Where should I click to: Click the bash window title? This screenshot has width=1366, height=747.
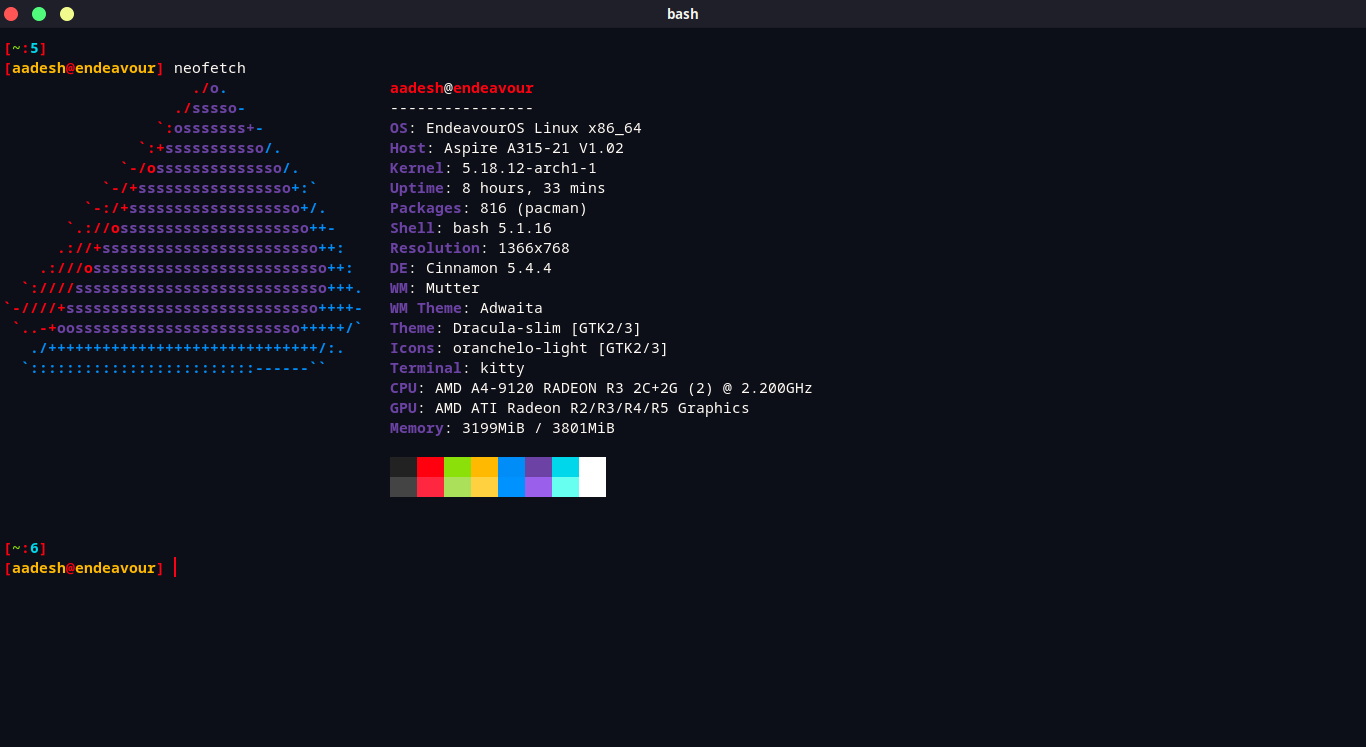coord(682,14)
